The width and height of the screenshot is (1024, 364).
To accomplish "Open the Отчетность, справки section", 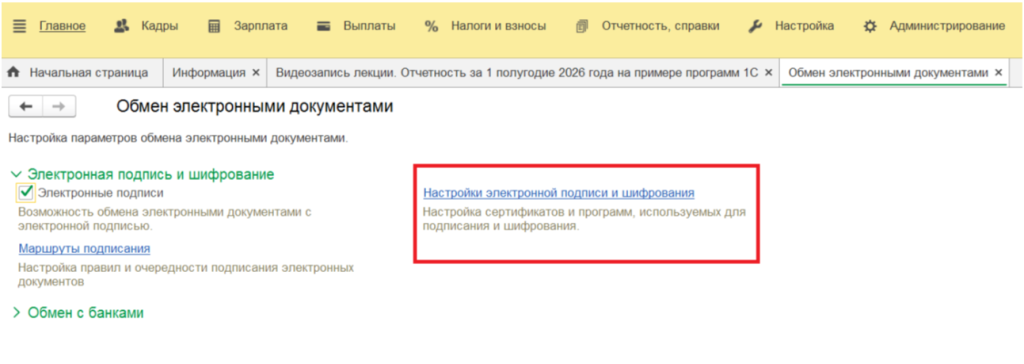I will pos(660,26).
